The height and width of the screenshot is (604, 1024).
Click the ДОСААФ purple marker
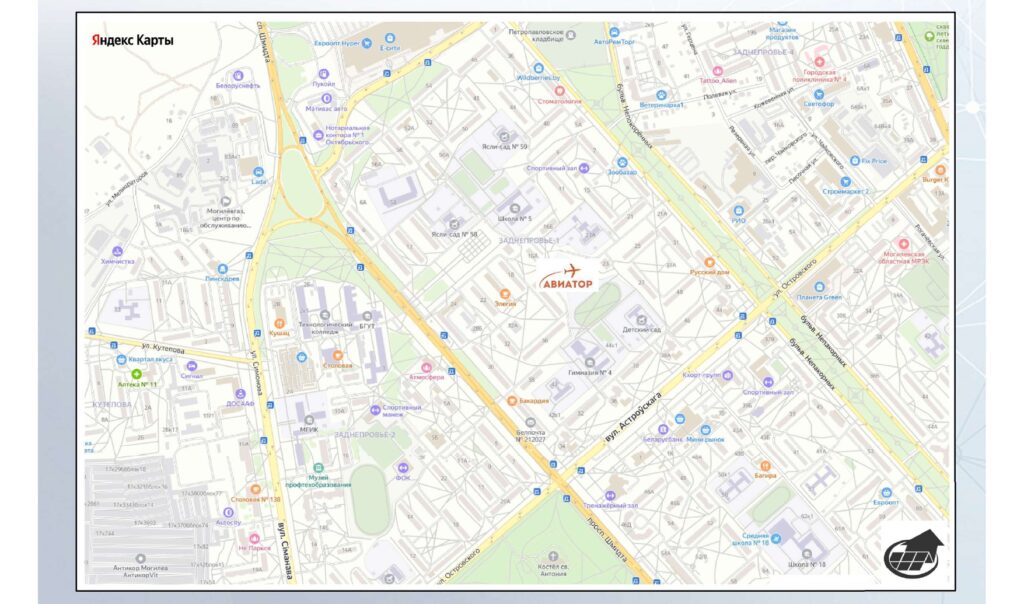(x=240, y=394)
